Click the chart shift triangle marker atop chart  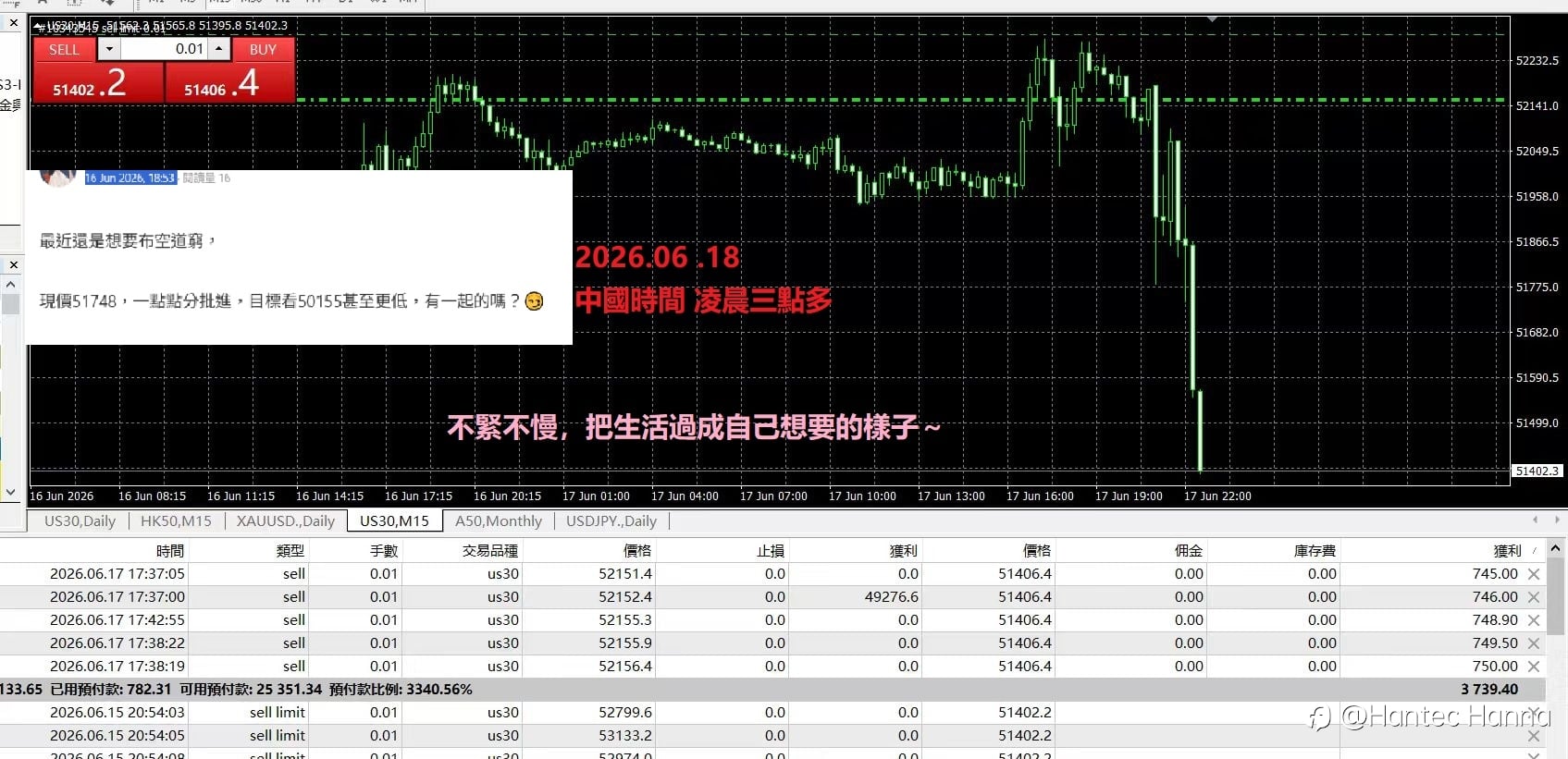coord(1212,18)
